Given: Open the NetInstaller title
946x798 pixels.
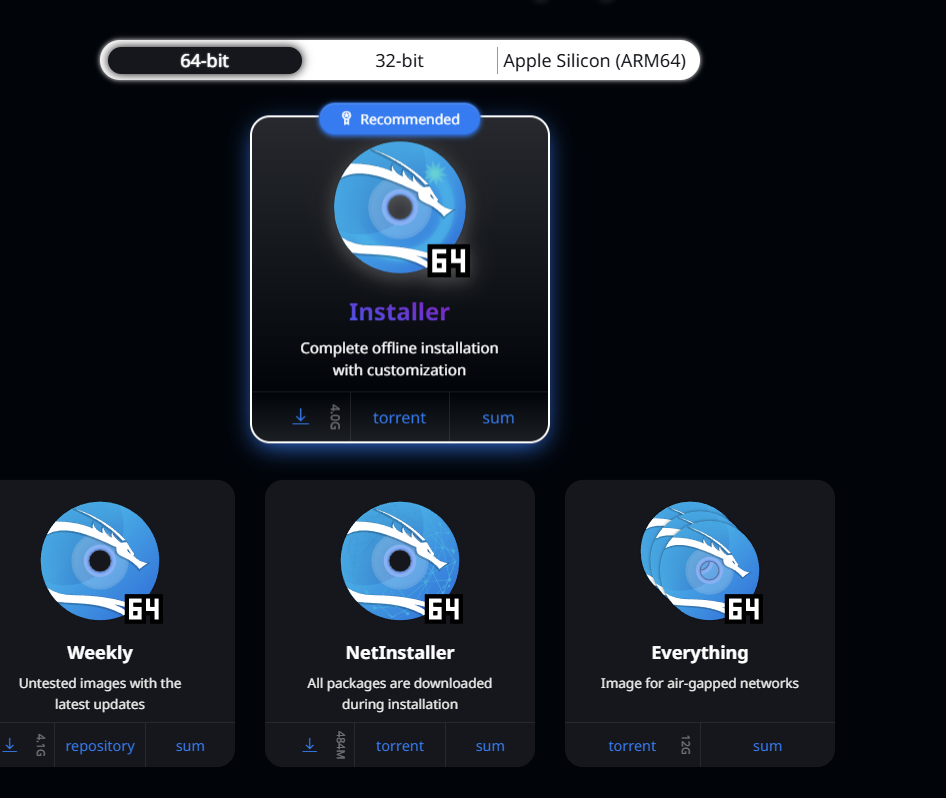Looking at the screenshot, I should (x=400, y=653).
